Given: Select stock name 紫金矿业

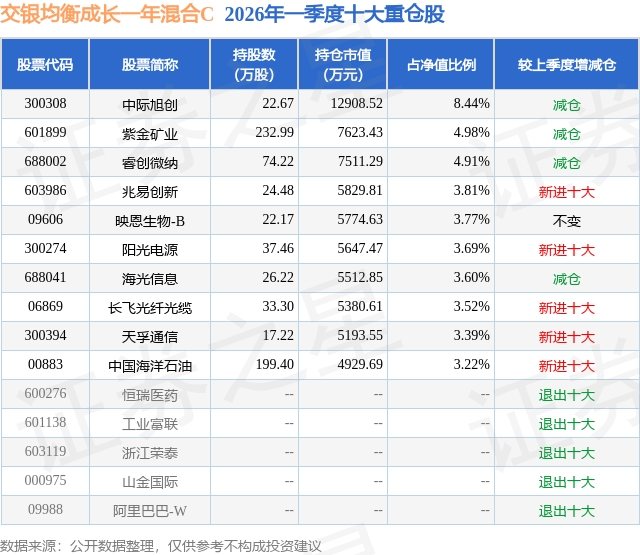Looking at the screenshot, I should point(150,134).
